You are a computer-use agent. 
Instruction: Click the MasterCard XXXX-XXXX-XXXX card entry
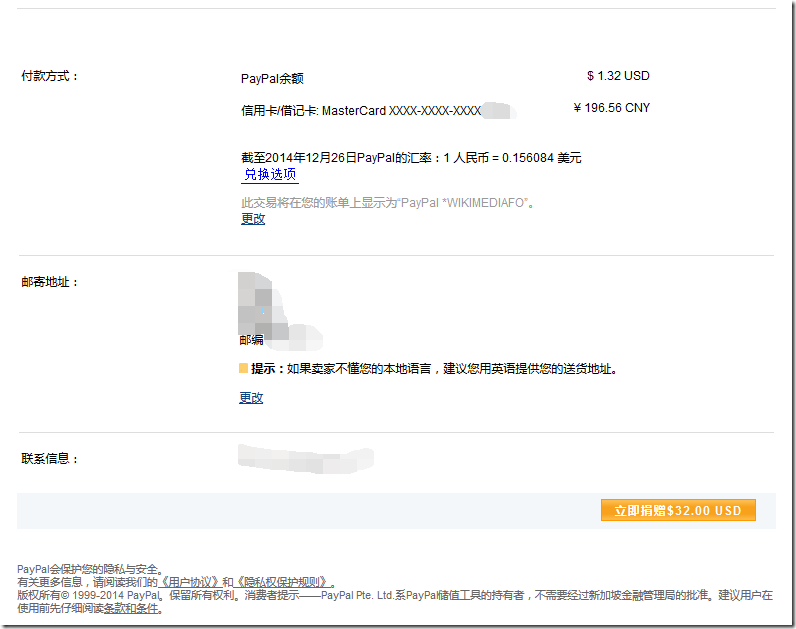[378, 111]
